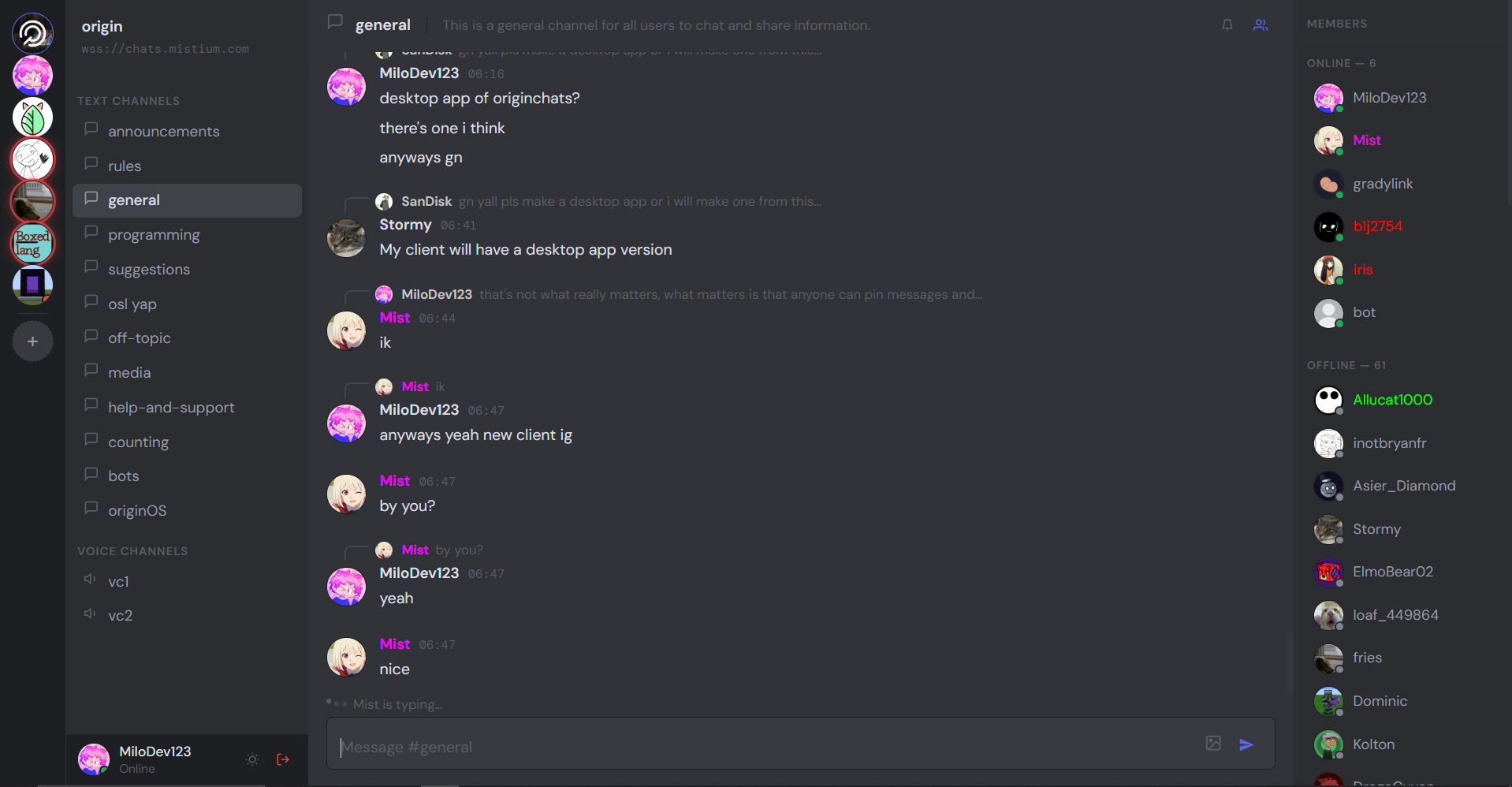Toggle the members list panel icon
The height and width of the screenshot is (787, 1512).
pyautogui.click(x=1261, y=25)
